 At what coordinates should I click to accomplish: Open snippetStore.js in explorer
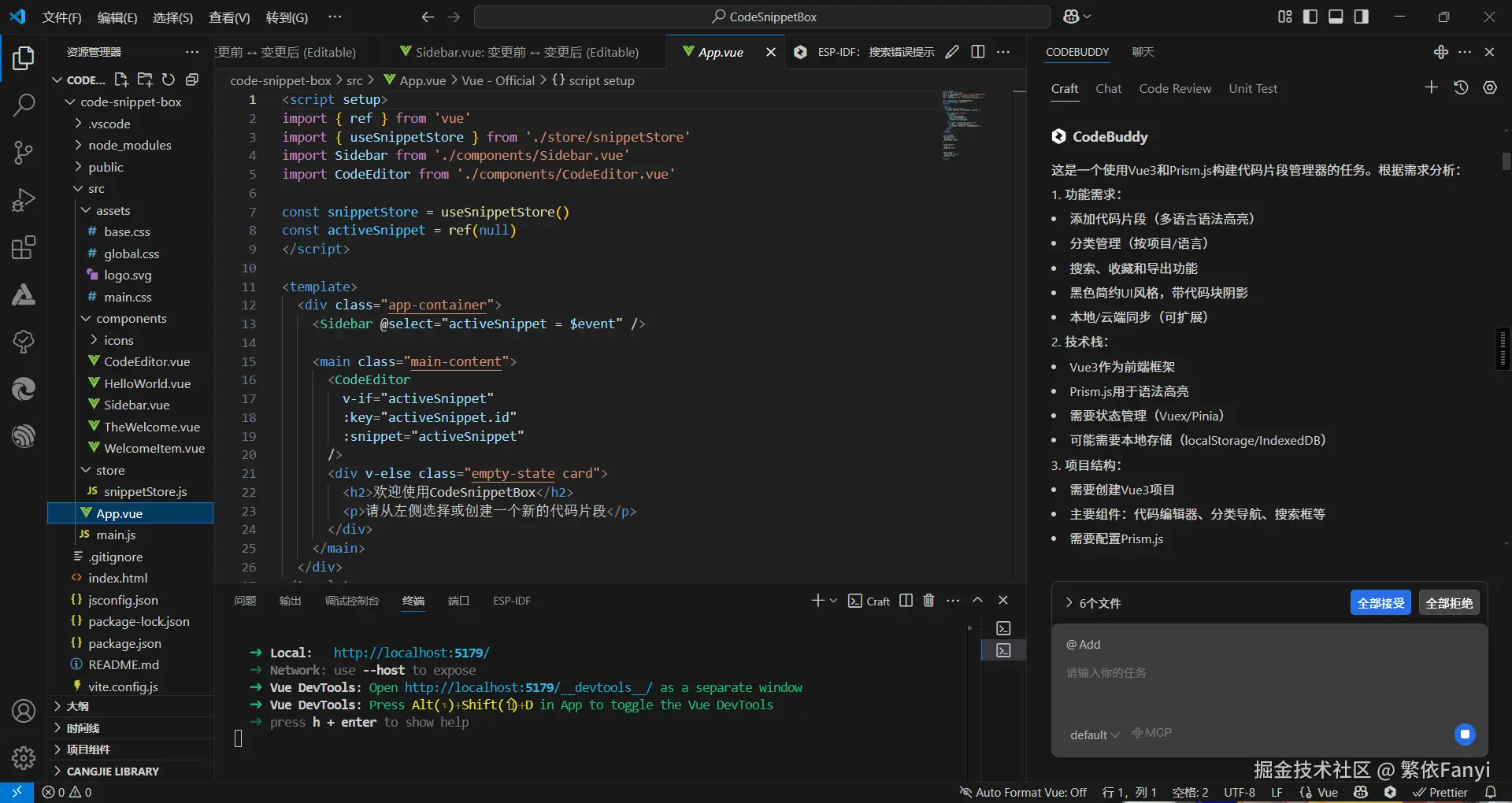click(145, 491)
